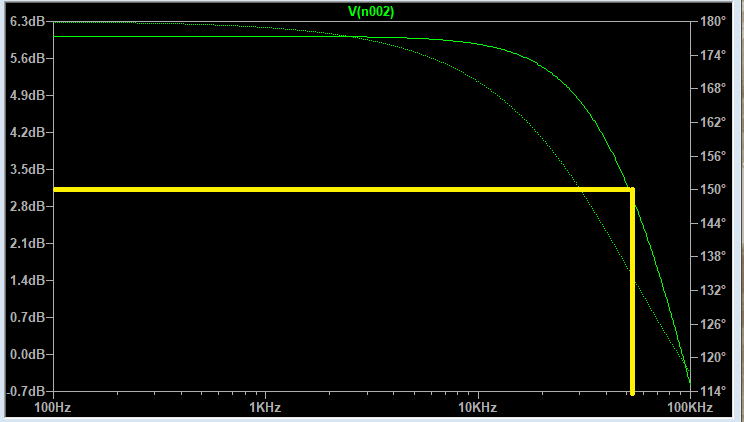Click the -0.7dB left axis label
The width and height of the screenshot is (744, 422).
(26, 391)
